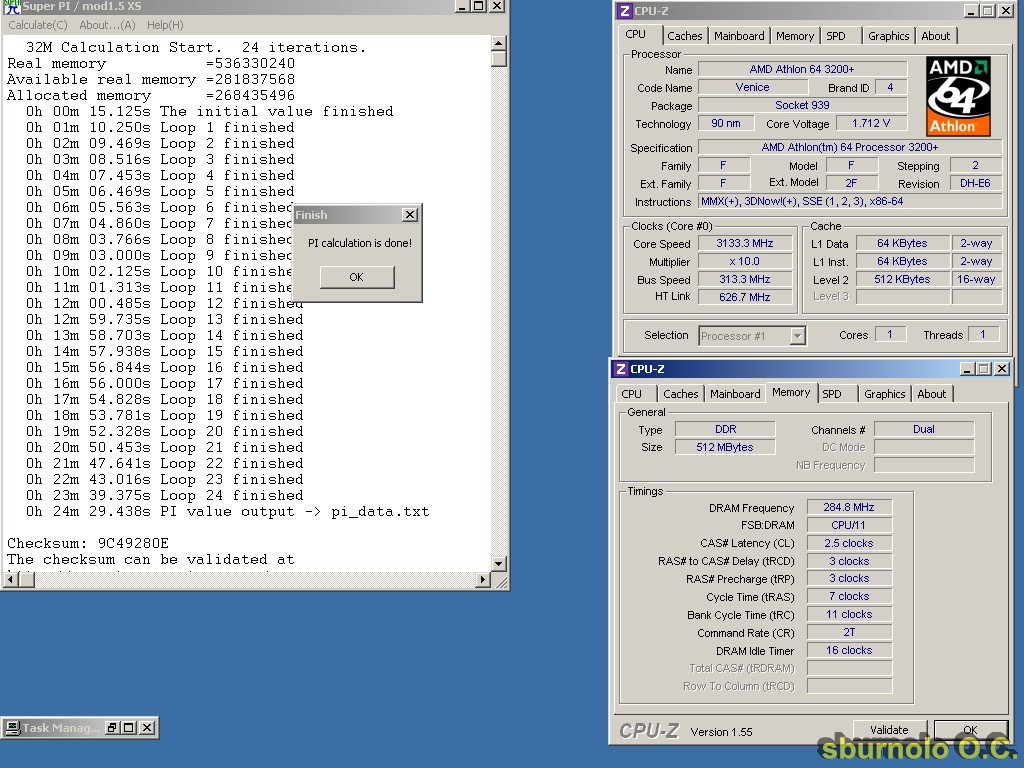Switch to Caches tab in upper CPU-Z window

pos(684,36)
